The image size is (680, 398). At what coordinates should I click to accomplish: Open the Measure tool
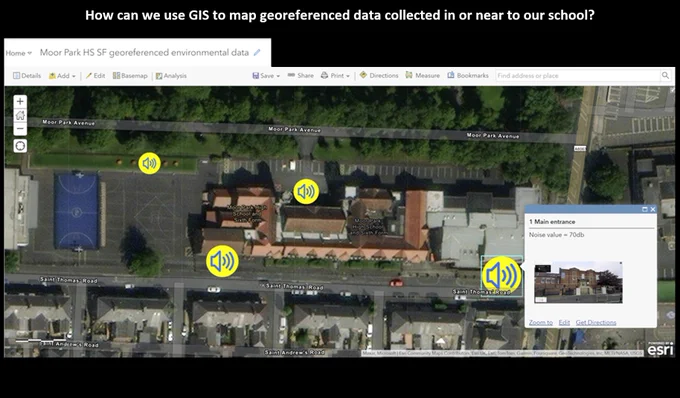[422, 75]
